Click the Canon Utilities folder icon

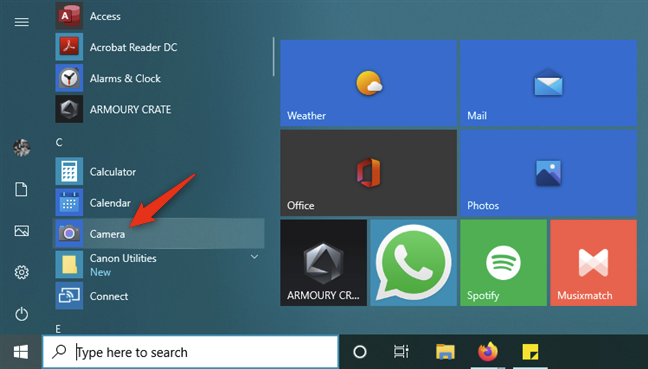pyautogui.click(x=69, y=264)
